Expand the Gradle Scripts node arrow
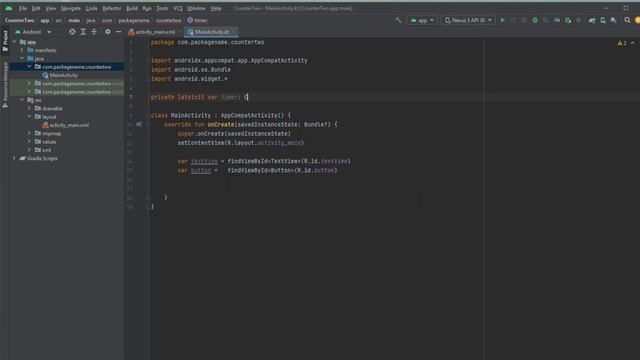 14,158
